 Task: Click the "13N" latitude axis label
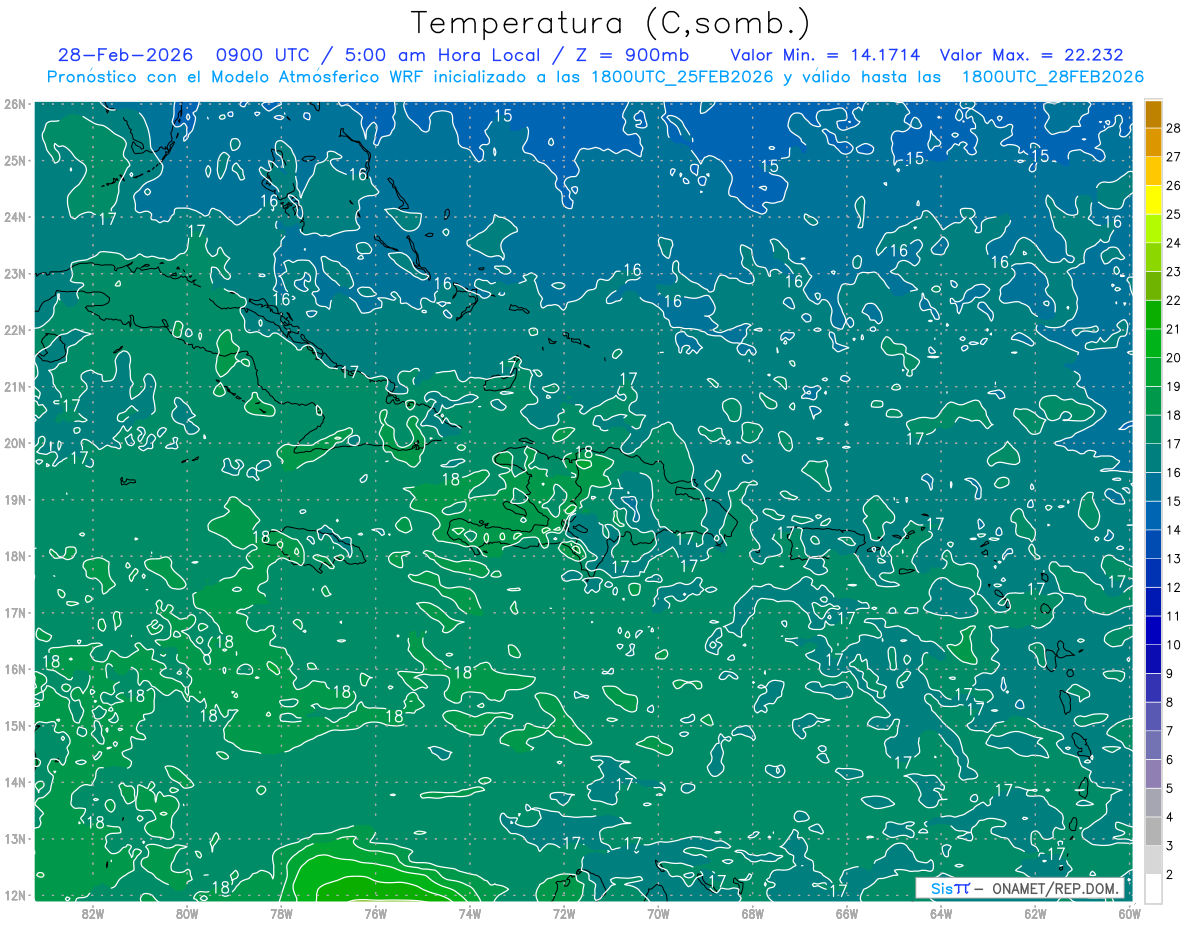tap(14, 838)
